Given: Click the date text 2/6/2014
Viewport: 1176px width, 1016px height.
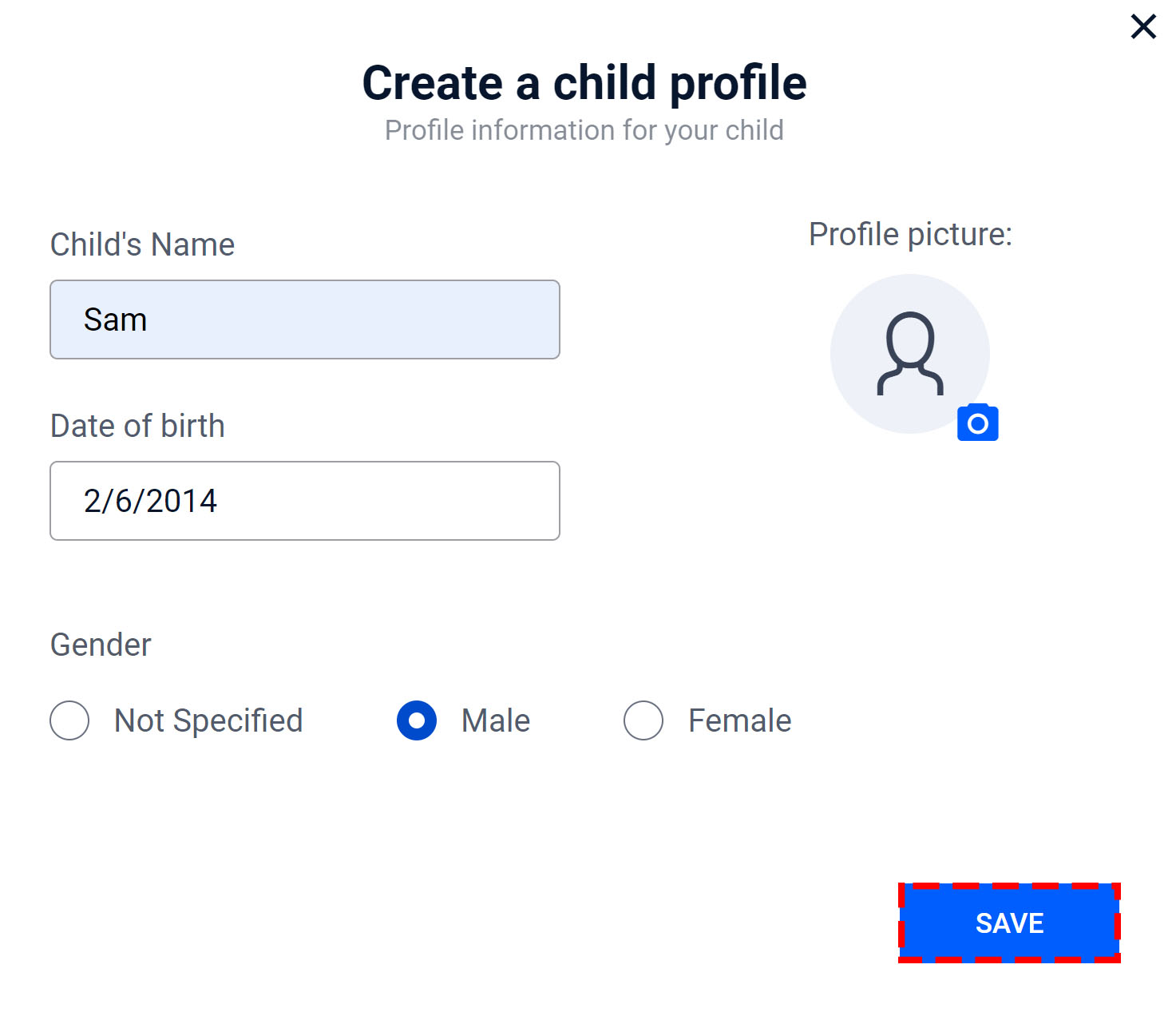Looking at the screenshot, I should point(150,501).
